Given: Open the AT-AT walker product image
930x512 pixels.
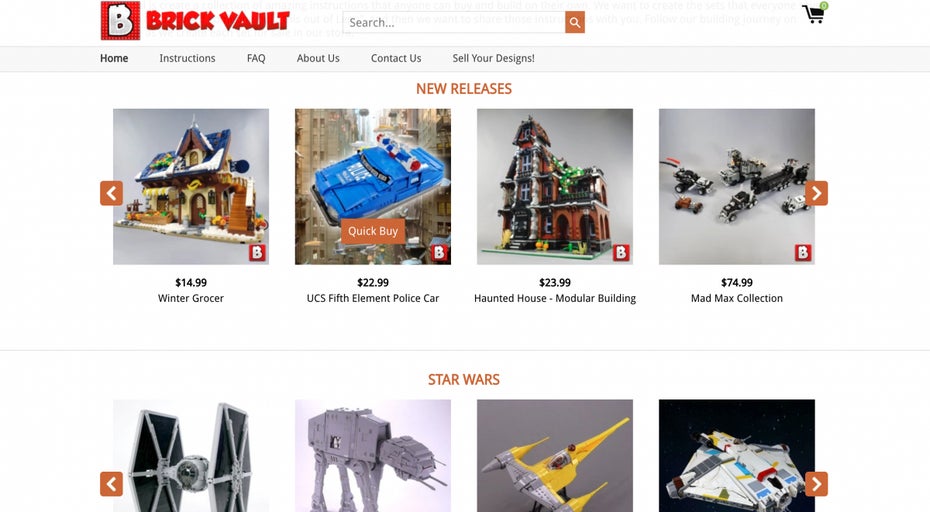Looking at the screenshot, I should coord(372,456).
